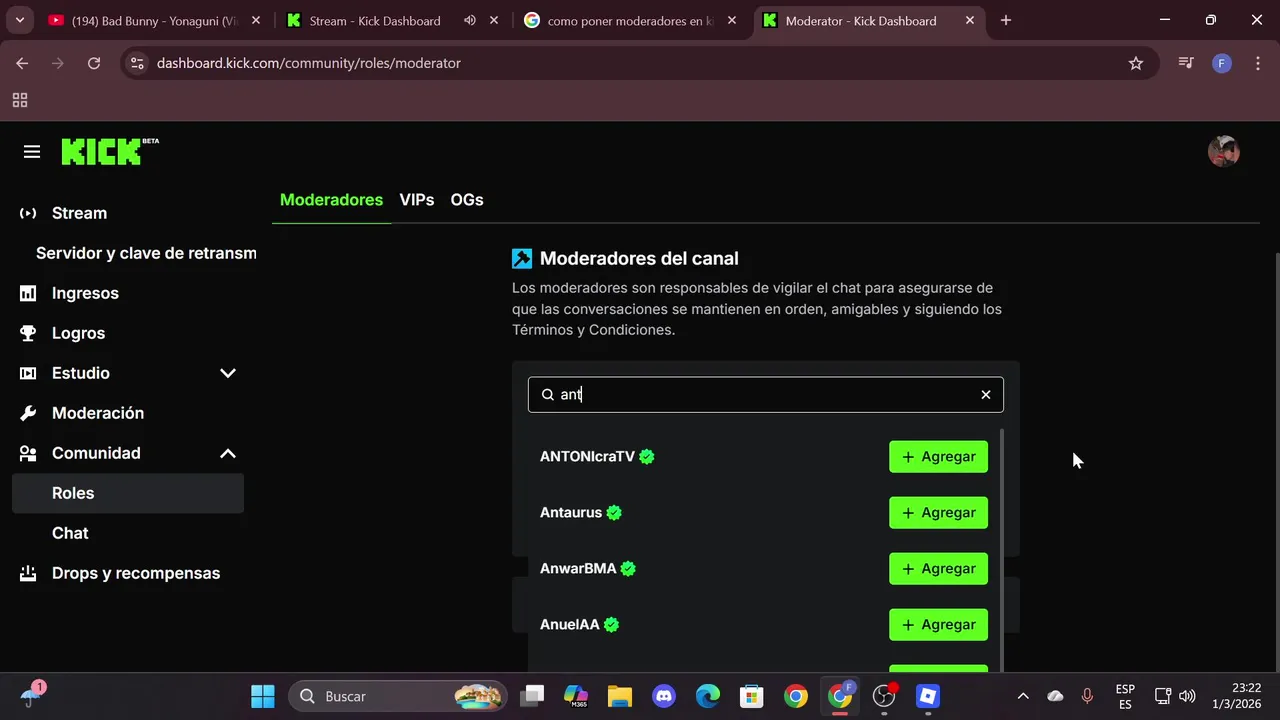1280x720 pixels.
Task: Open Stream in the sidebar
Action: pos(128,213)
